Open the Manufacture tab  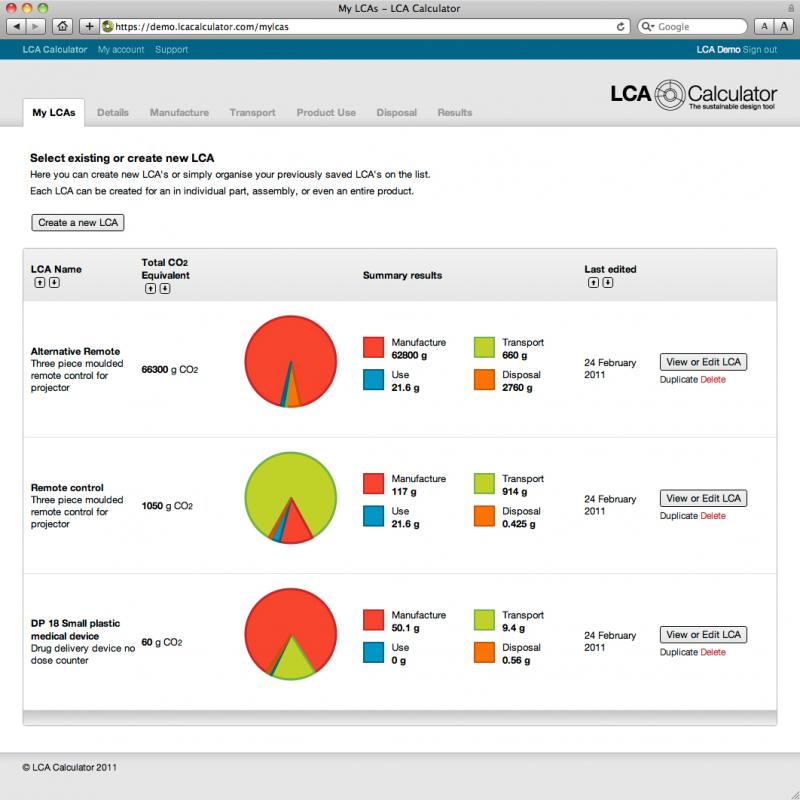point(178,113)
